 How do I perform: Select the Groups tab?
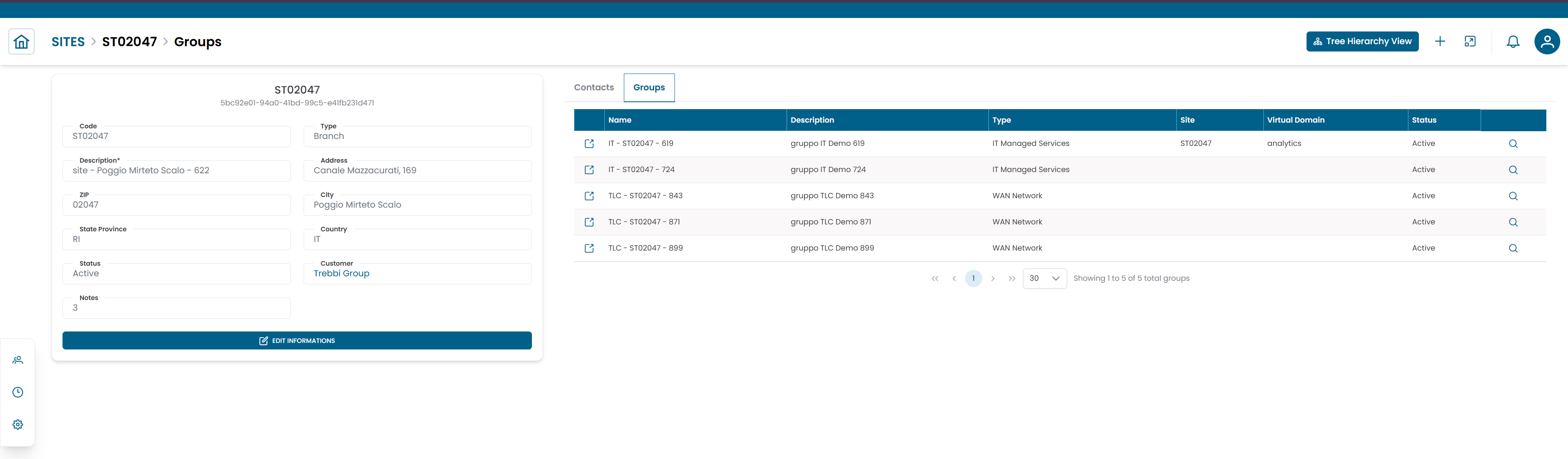[x=649, y=87]
